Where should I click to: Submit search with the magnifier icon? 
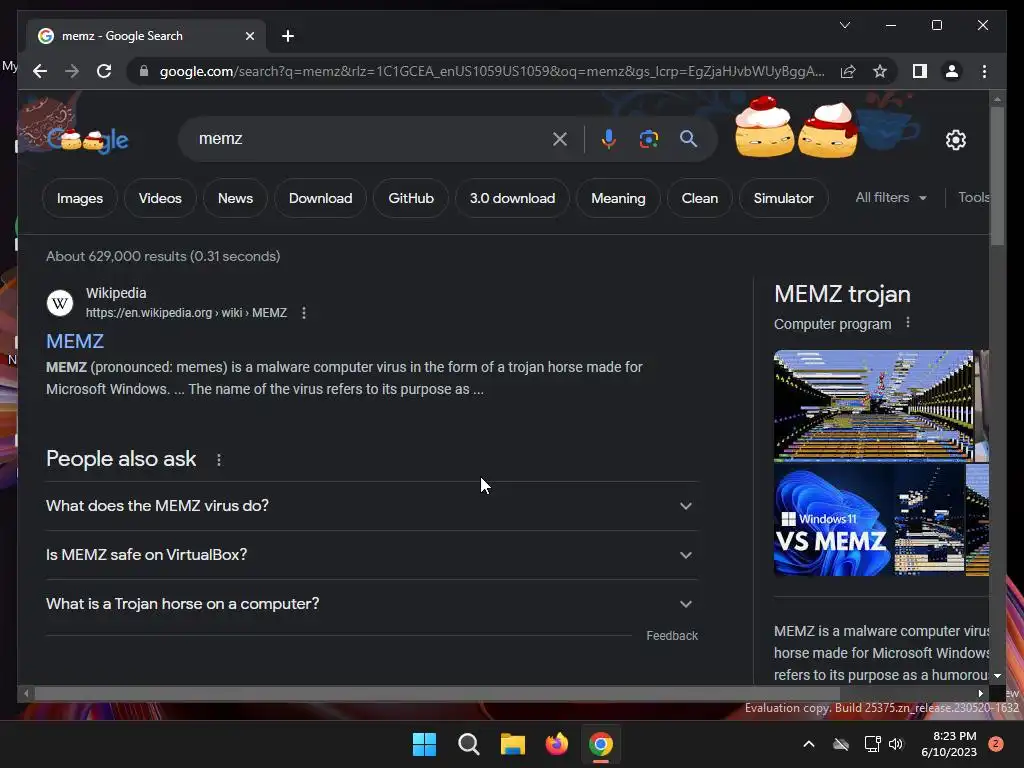click(688, 138)
